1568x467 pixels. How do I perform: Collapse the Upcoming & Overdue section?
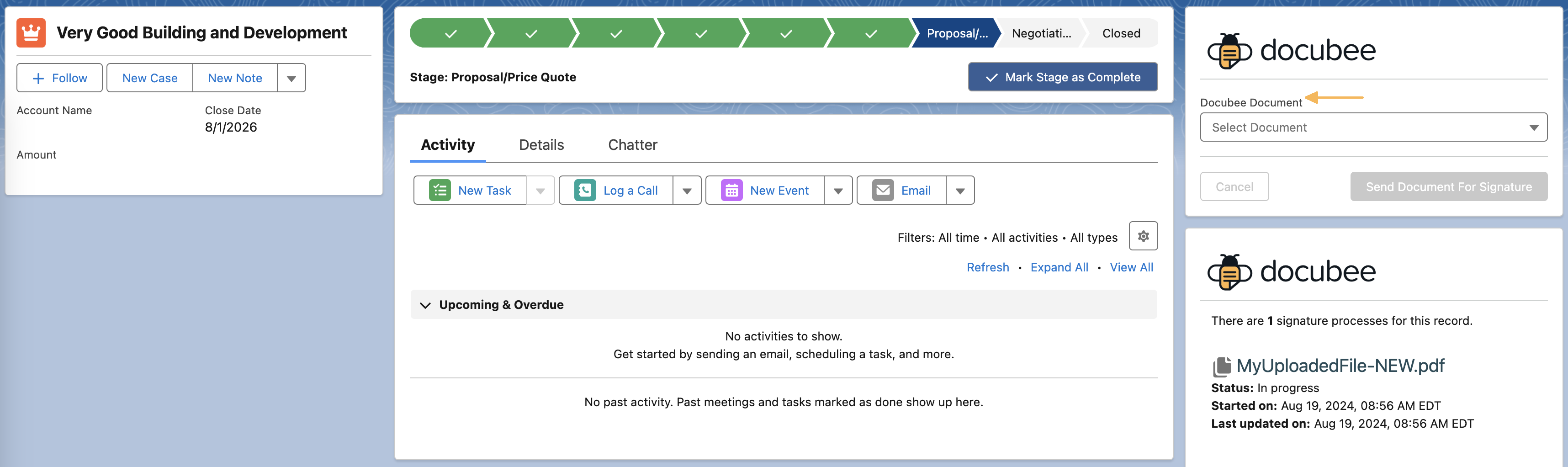coord(425,305)
